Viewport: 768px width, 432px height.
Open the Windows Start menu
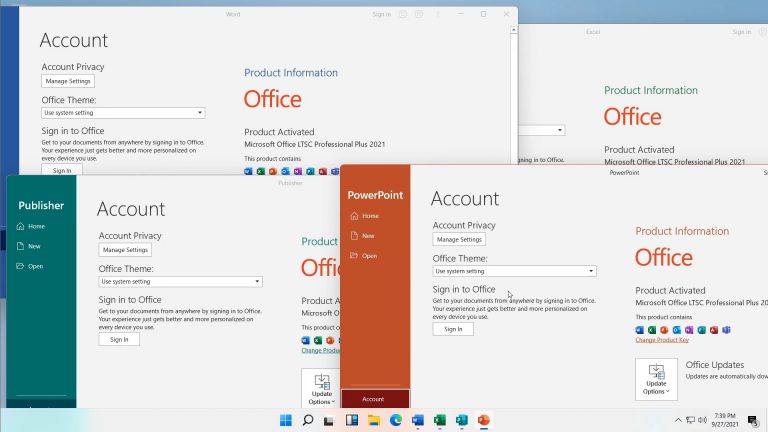(x=286, y=420)
